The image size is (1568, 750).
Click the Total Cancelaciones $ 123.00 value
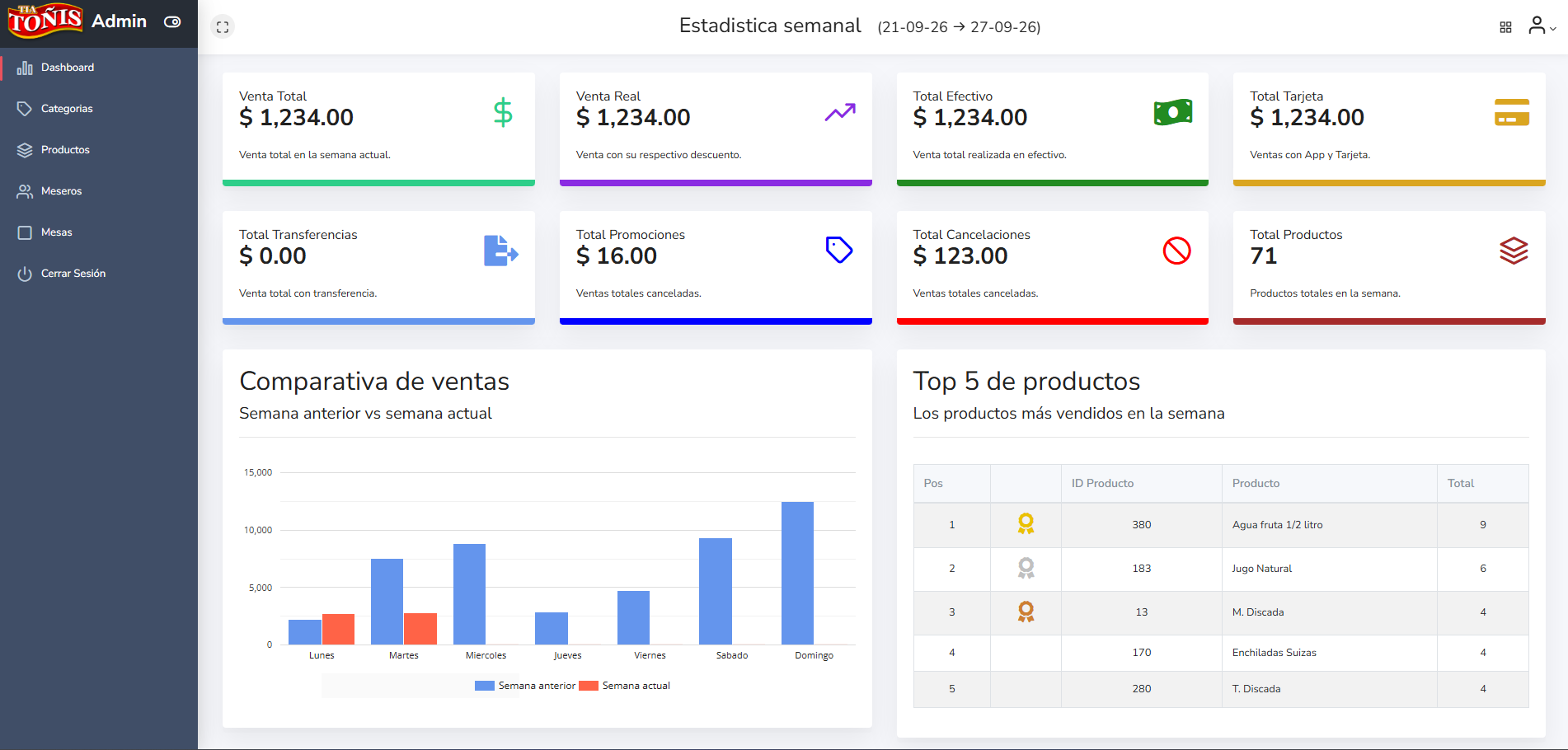pos(960,256)
